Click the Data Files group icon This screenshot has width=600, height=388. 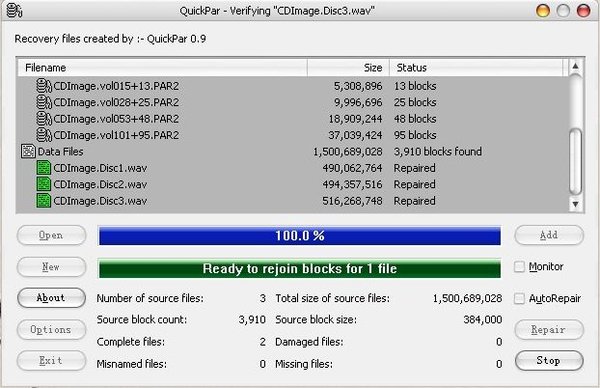point(28,152)
